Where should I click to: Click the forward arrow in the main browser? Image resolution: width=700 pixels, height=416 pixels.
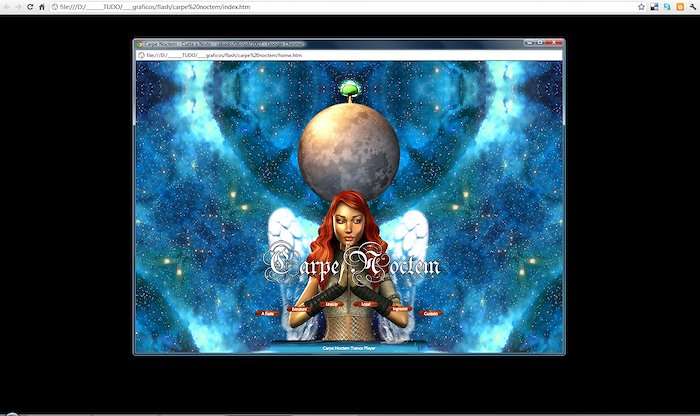click(x=18, y=7)
